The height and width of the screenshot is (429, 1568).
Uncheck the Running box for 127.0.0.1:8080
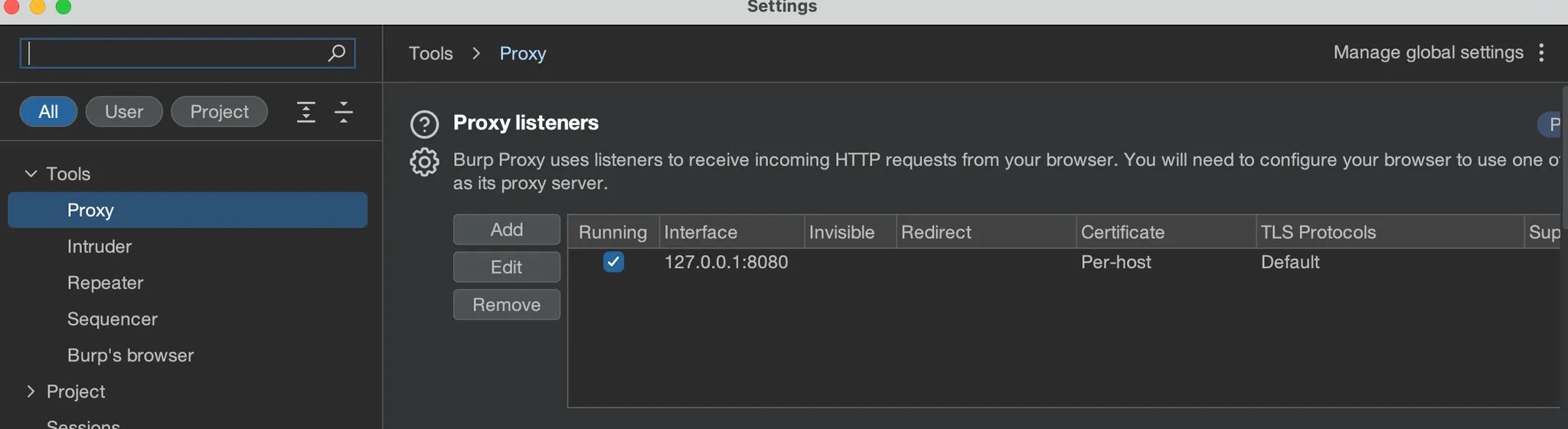[x=613, y=262]
